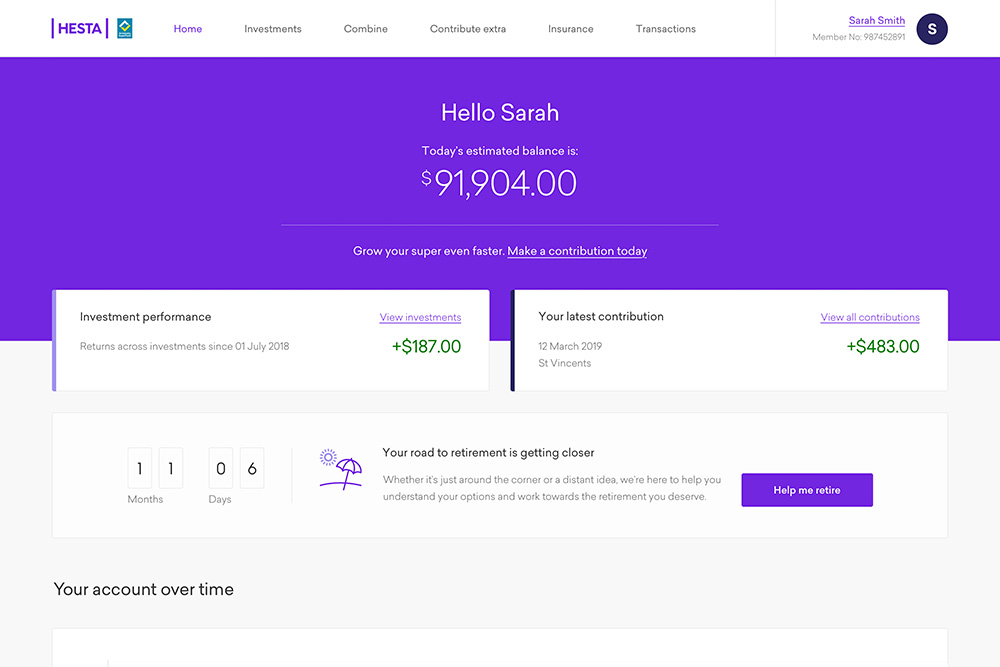Viewport: 1000px width, 667px height.
Task: Navigate to the Combine page
Action: 366,29
